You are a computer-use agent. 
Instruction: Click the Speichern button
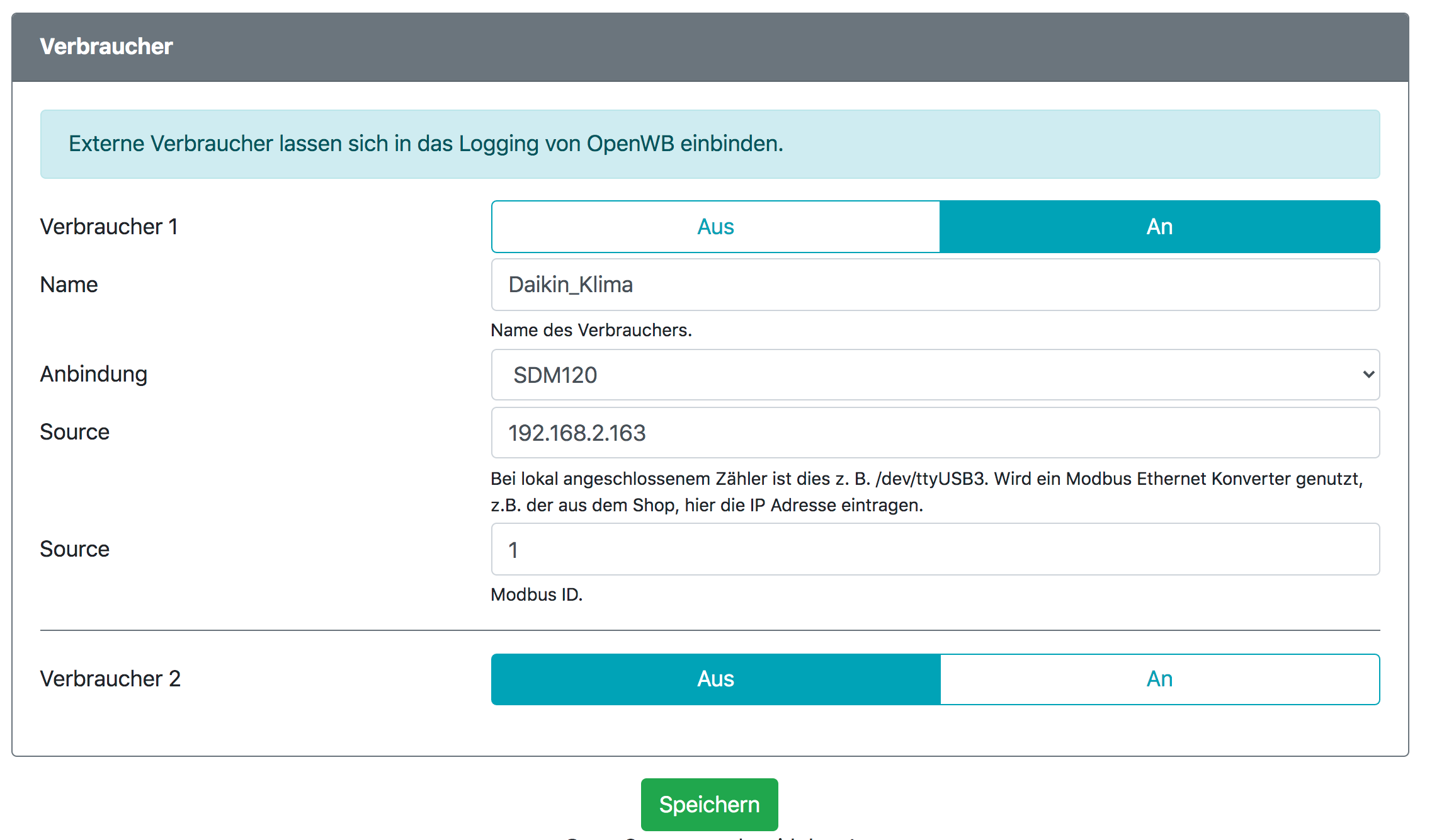(709, 804)
